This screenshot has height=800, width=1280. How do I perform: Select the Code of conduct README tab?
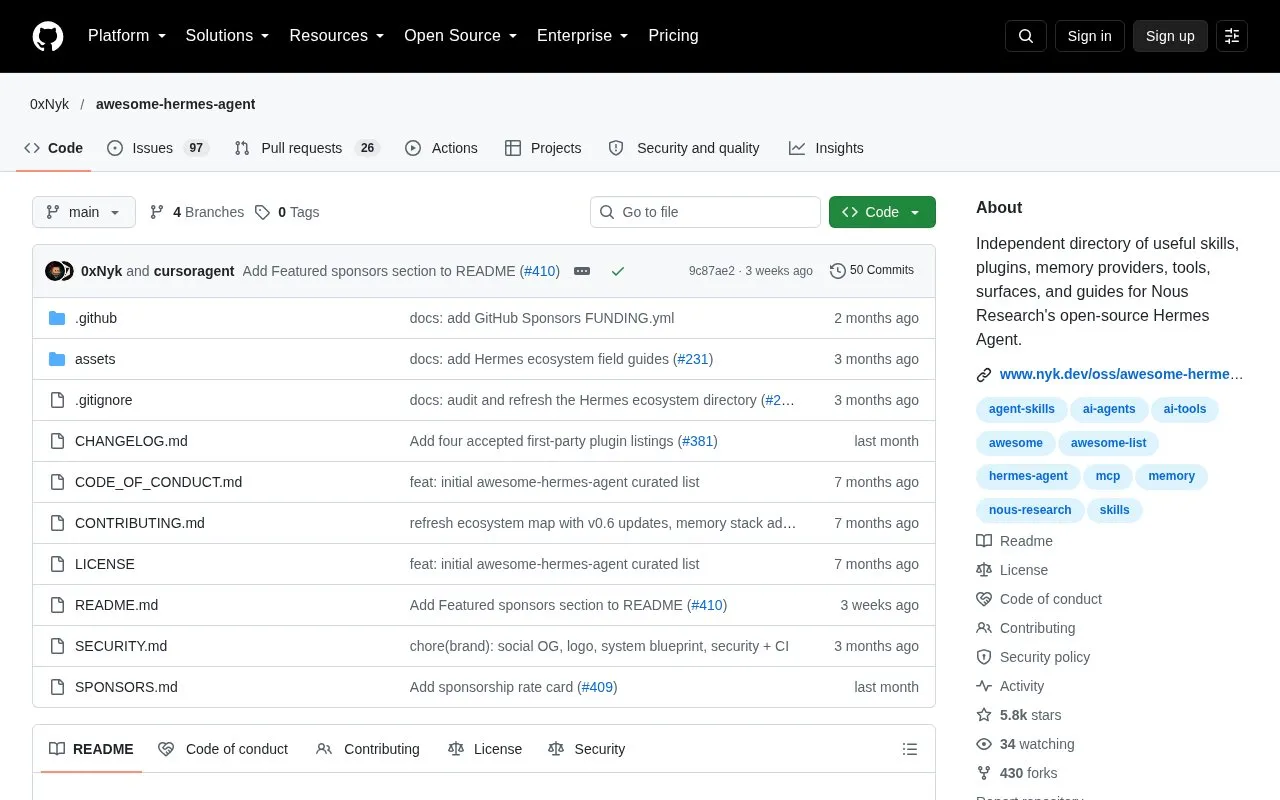223,749
